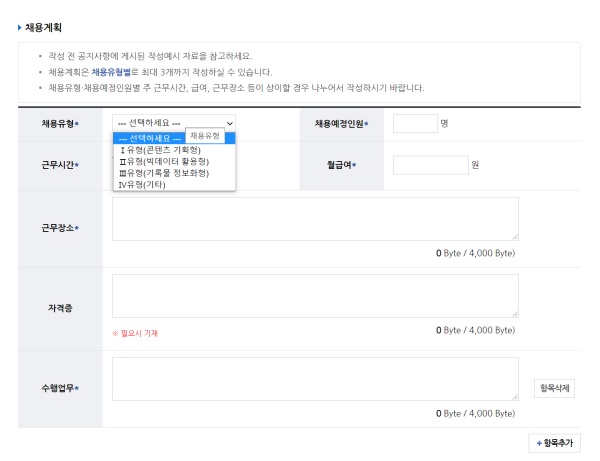This screenshot has height=461, width=600.
Task: Click the 수행업무 textarea resize corner
Action: pyautogui.click(x=515, y=397)
